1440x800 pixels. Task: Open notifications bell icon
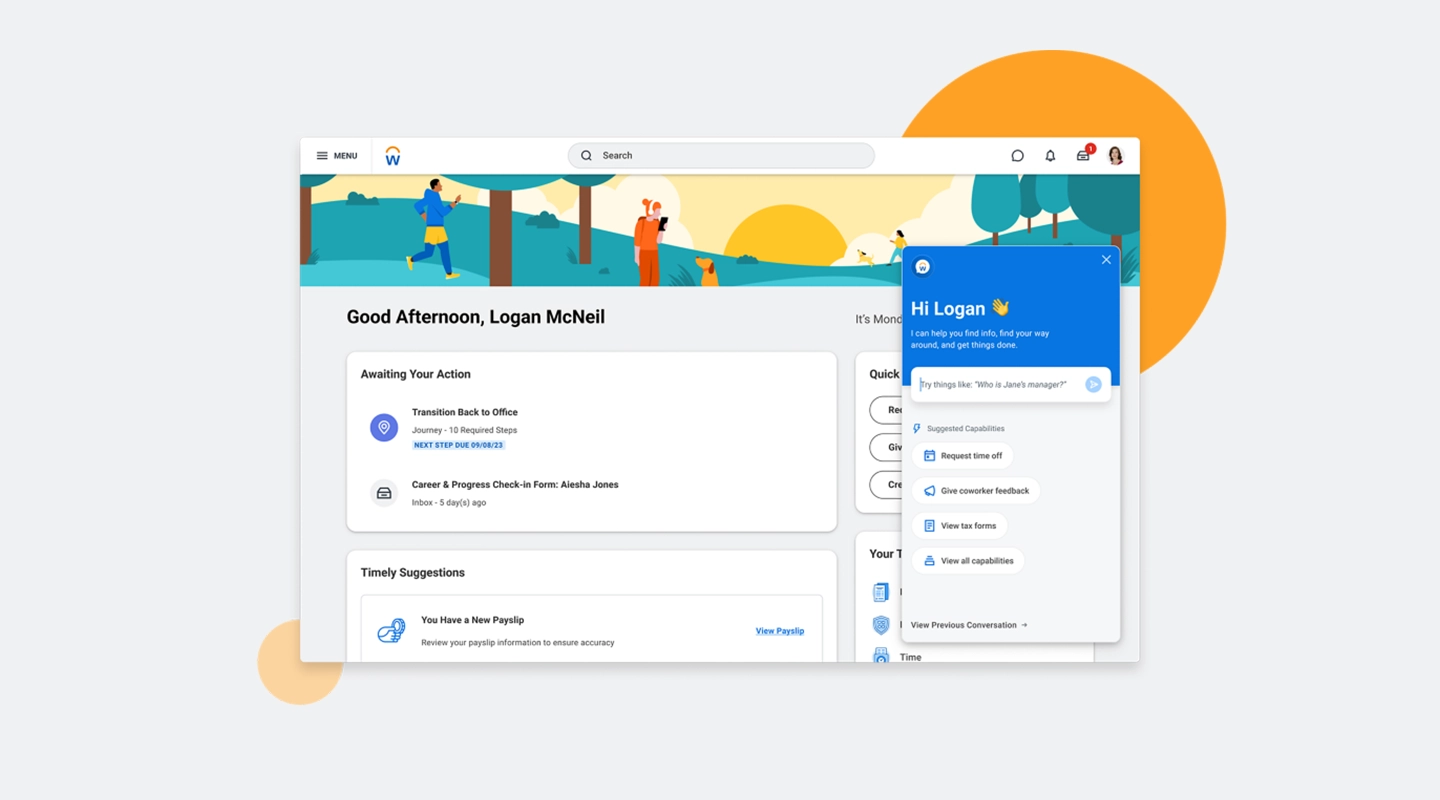click(x=1050, y=156)
